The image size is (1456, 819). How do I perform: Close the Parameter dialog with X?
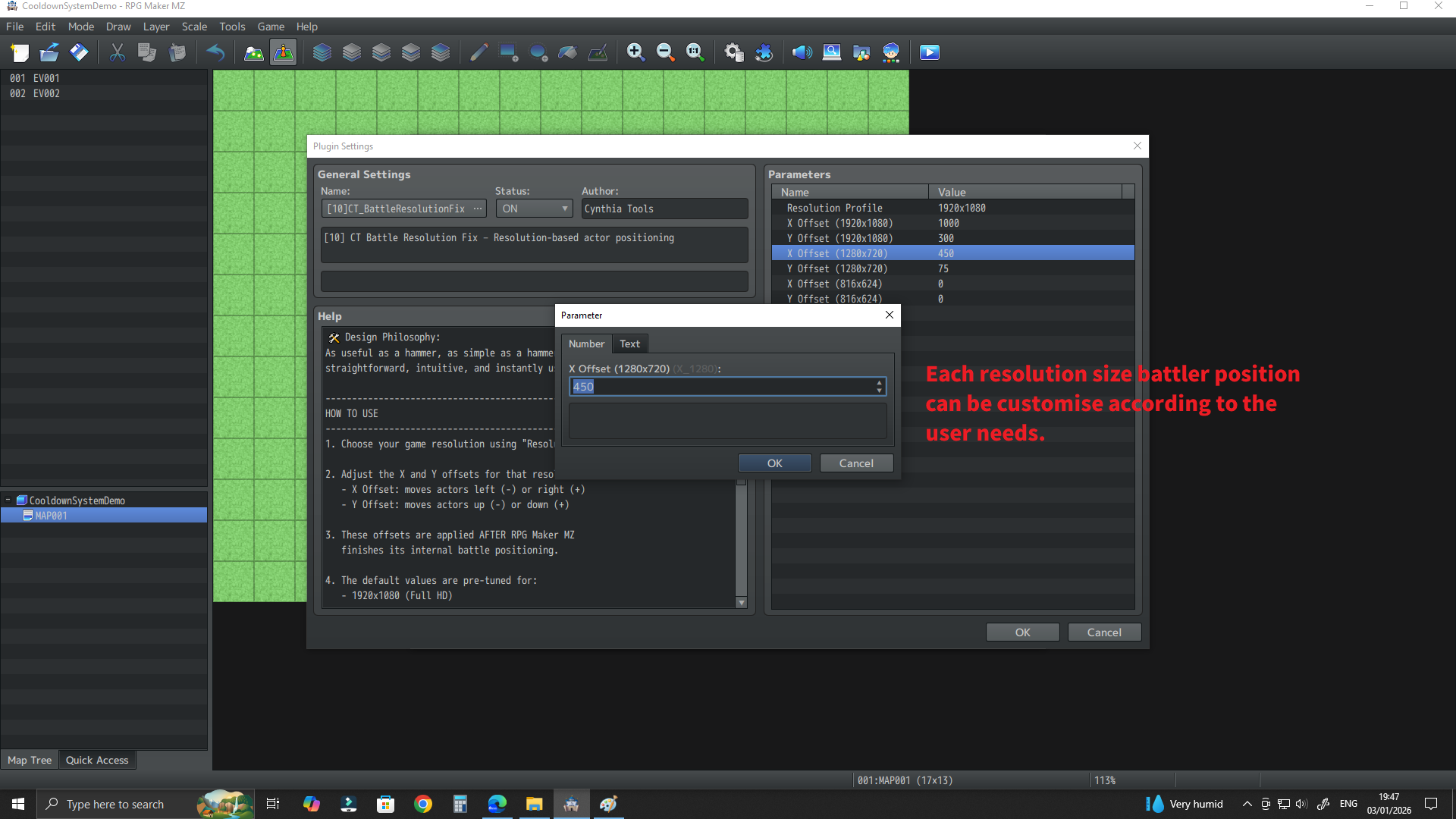pyautogui.click(x=890, y=315)
